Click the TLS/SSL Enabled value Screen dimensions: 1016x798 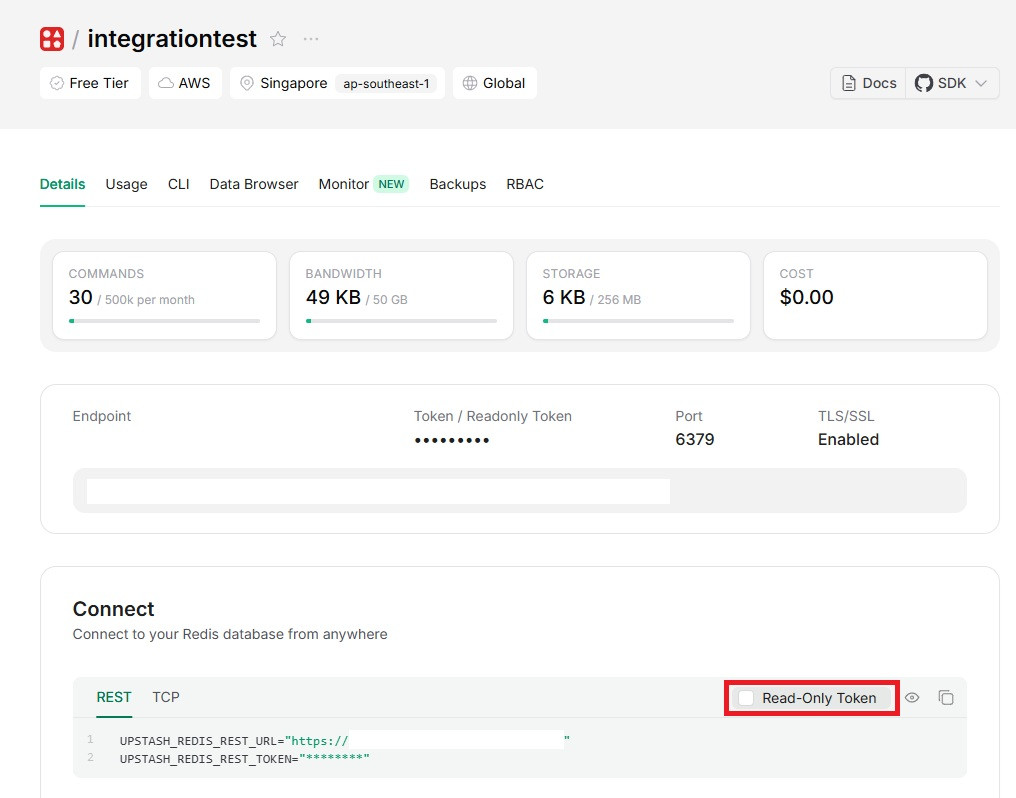tap(848, 439)
